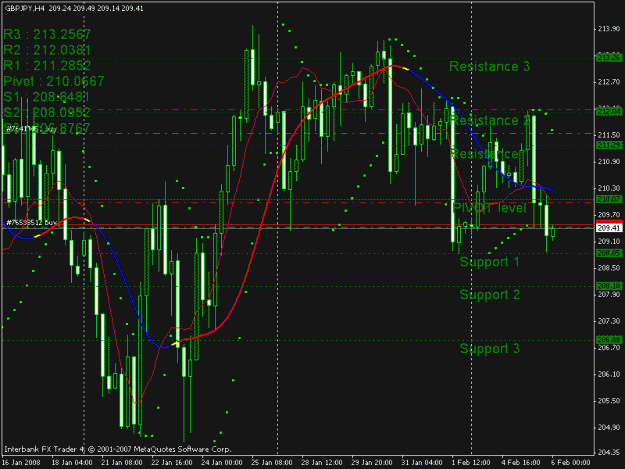
Task: Click the 209.70 price axis label
Action: click(x=609, y=215)
